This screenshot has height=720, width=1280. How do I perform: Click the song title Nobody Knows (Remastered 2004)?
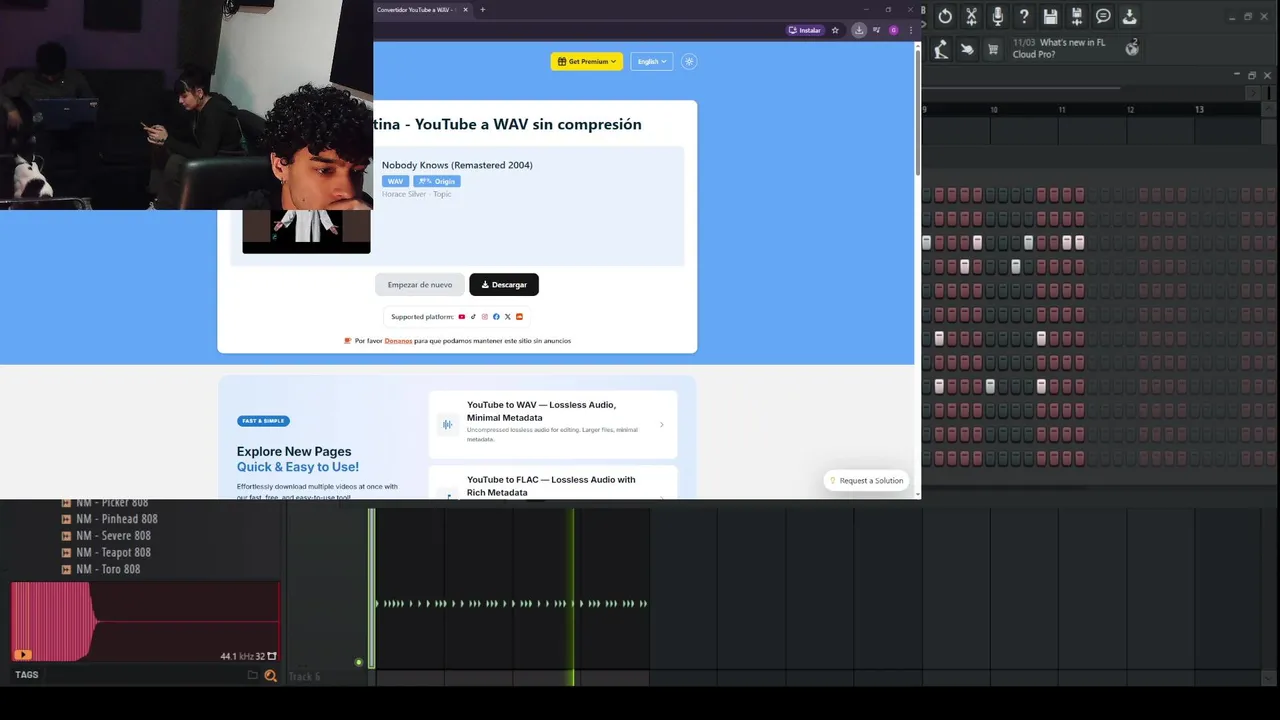pyautogui.click(x=457, y=165)
